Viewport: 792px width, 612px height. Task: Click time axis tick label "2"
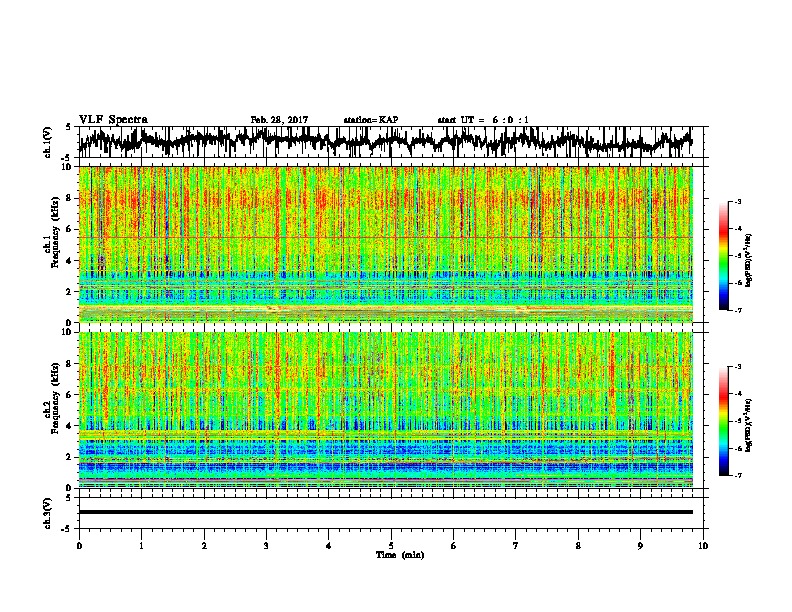click(204, 546)
